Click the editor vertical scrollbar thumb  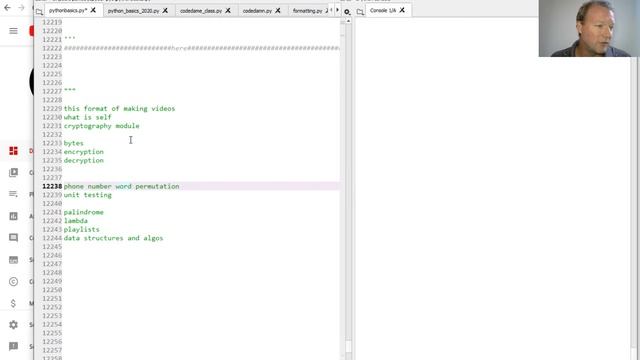349,347
